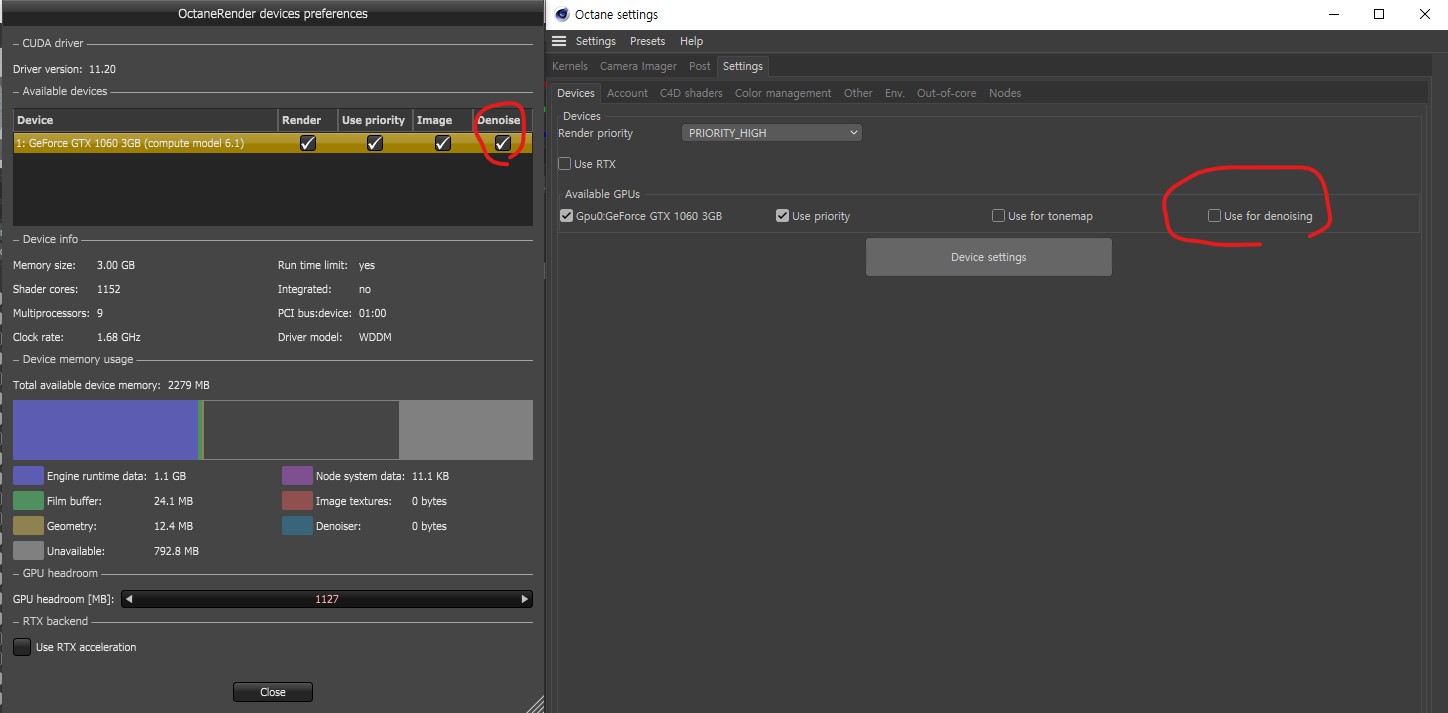
Task: Toggle Gpu0:GeForce GTX 1060 3GB checkbox
Action: click(568, 216)
